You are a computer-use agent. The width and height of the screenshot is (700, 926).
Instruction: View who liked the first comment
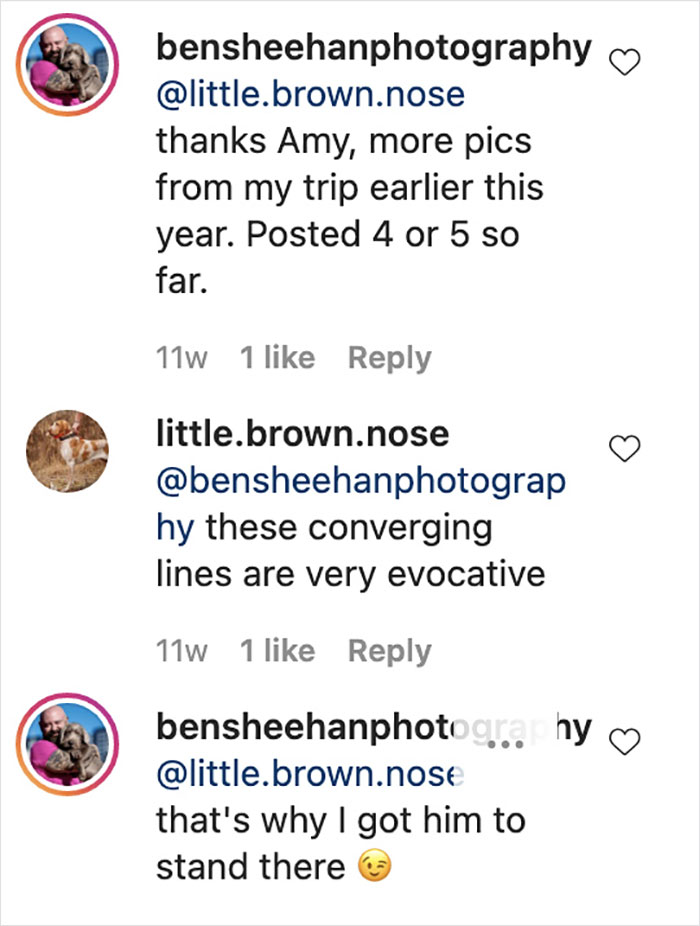(x=278, y=357)
